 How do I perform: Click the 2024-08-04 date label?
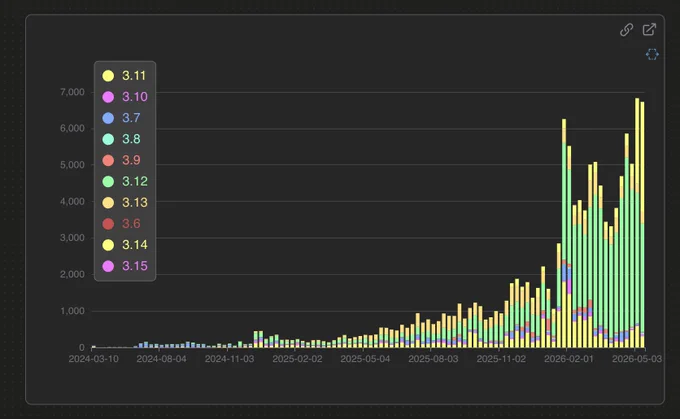(161, 359)
